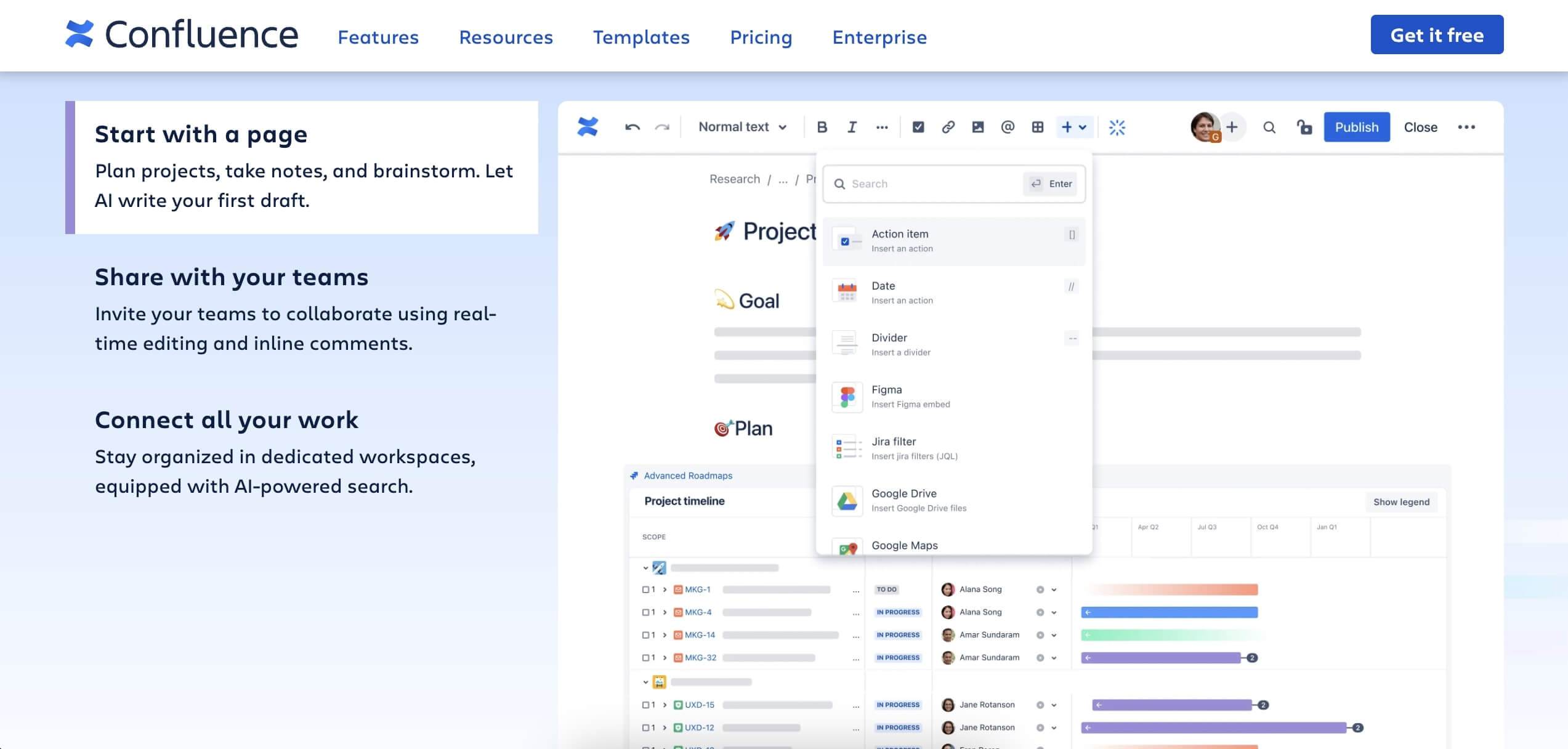Toggle bold formatting in the editor toolbar
This screenshot has width=1568, height=749.
point(822,127)
